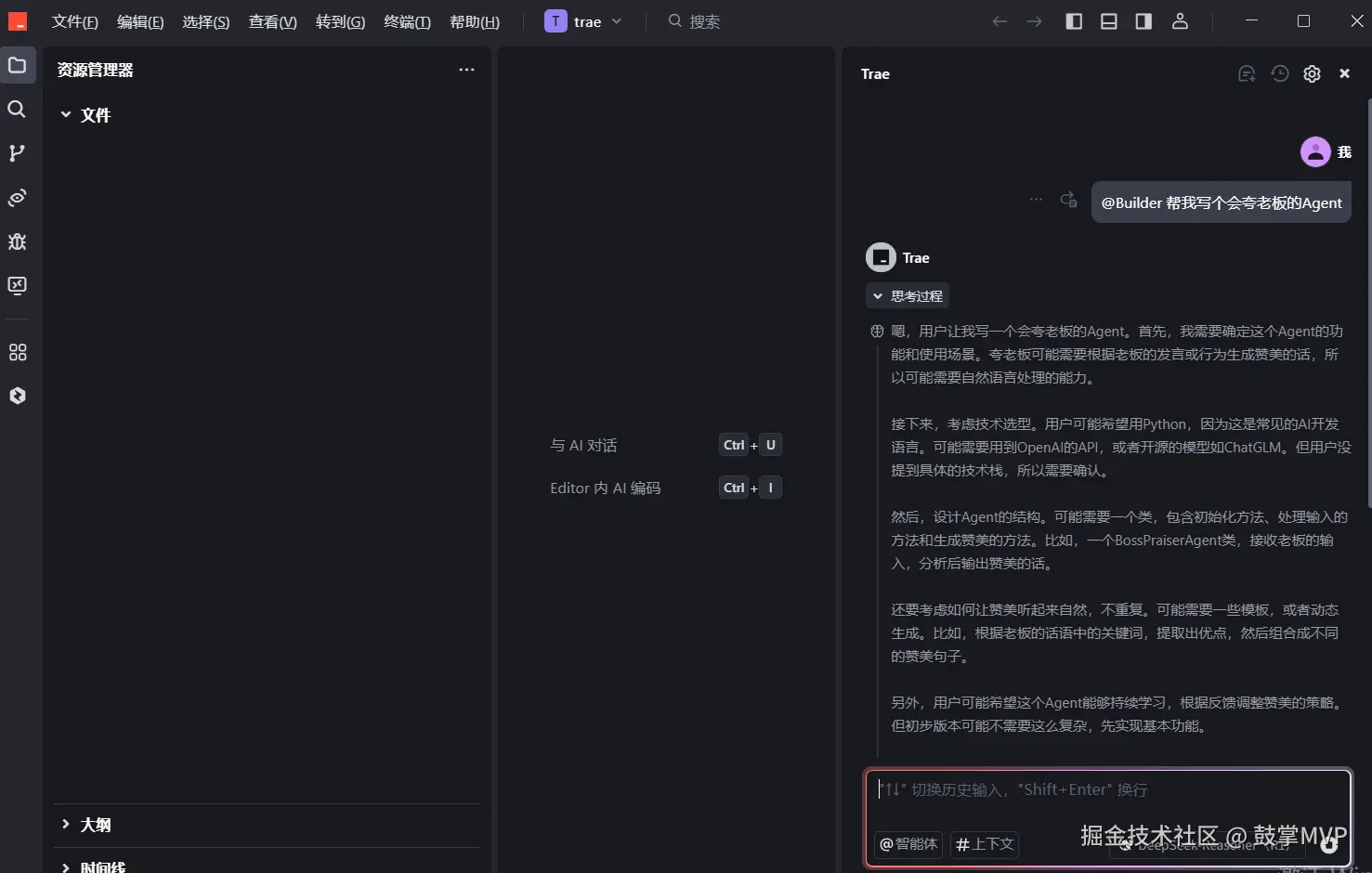
Task: Open the 终端(T) menu
Action: (407, 21)
